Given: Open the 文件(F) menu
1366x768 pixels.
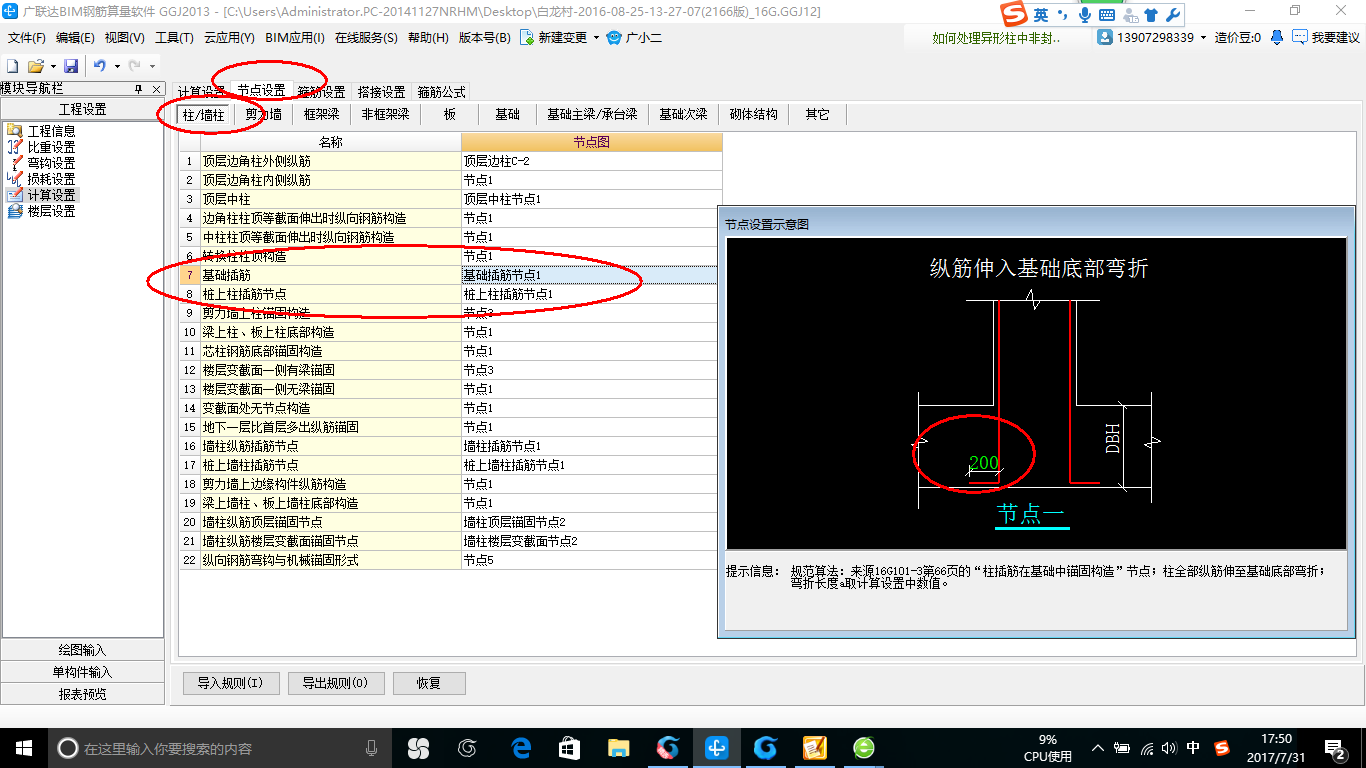Looking at the screenshot, I should tap(27, 38).
